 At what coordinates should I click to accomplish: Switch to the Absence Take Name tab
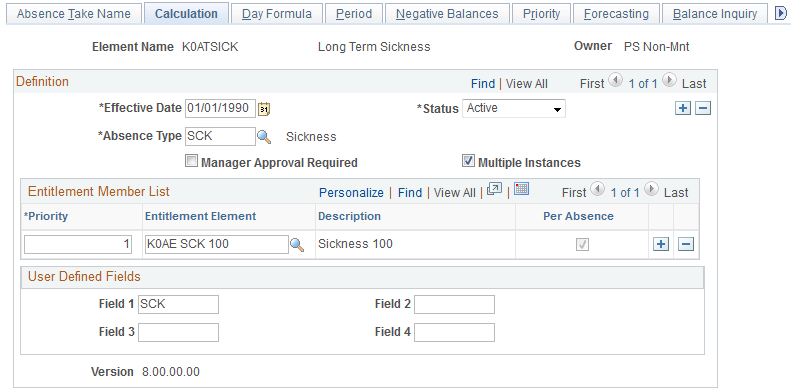(x=74, y=14)
